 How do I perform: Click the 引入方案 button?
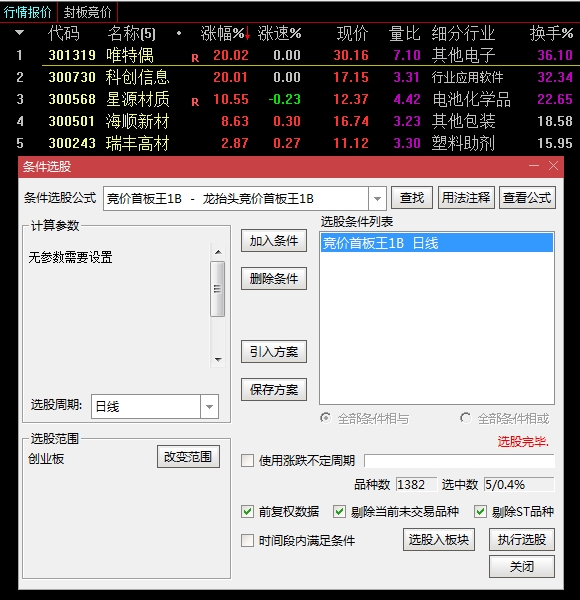pyautogui.click(x=274, y=351)
